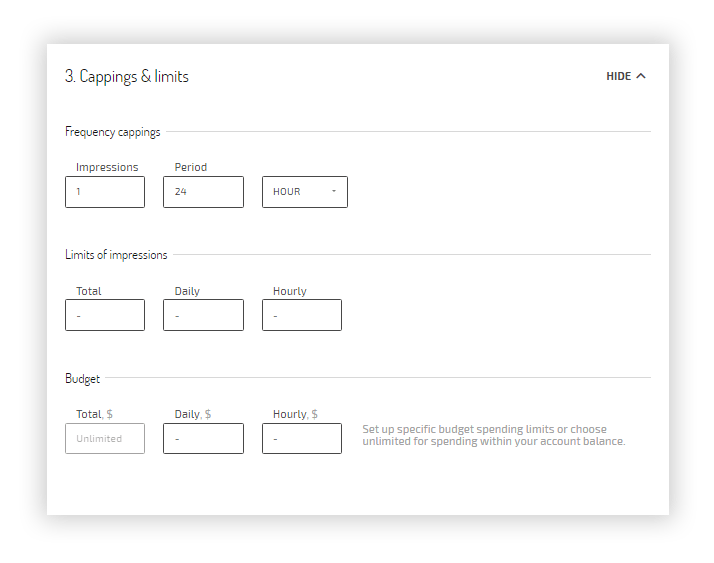The width and height of the screenshot is (714, 563).
Task: Select the Limits of impressions heading
Action: click(116, 255)
